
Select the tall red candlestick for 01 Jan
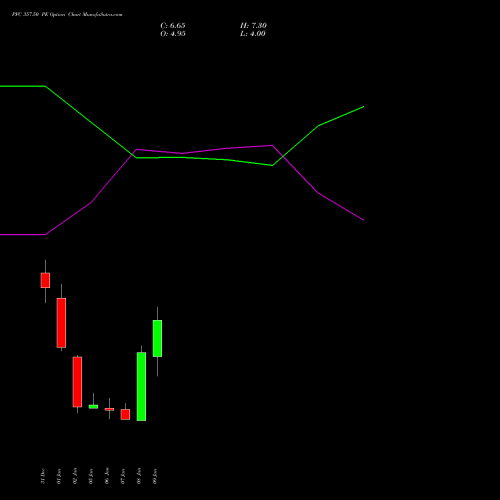pyautogui.click(x=61, y=323)
